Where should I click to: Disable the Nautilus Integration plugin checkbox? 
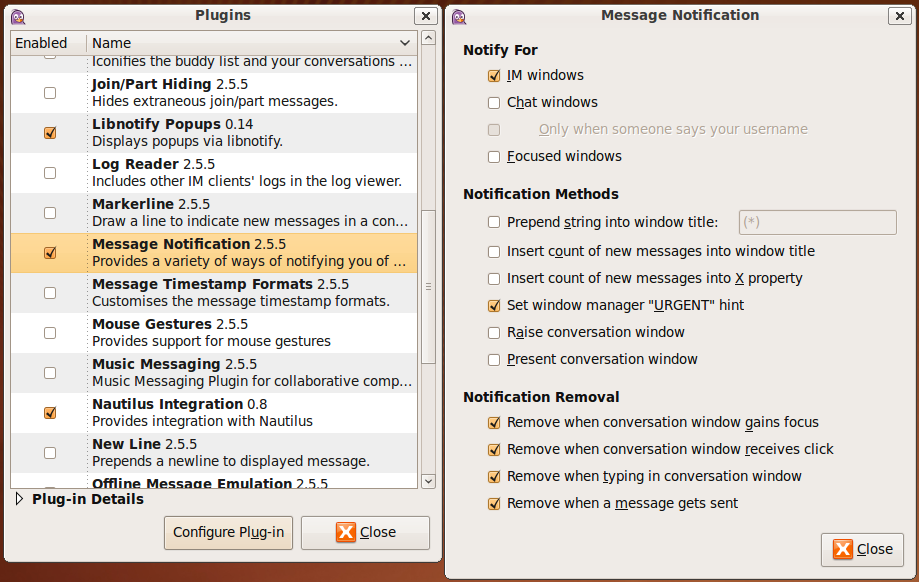(50, 413)
